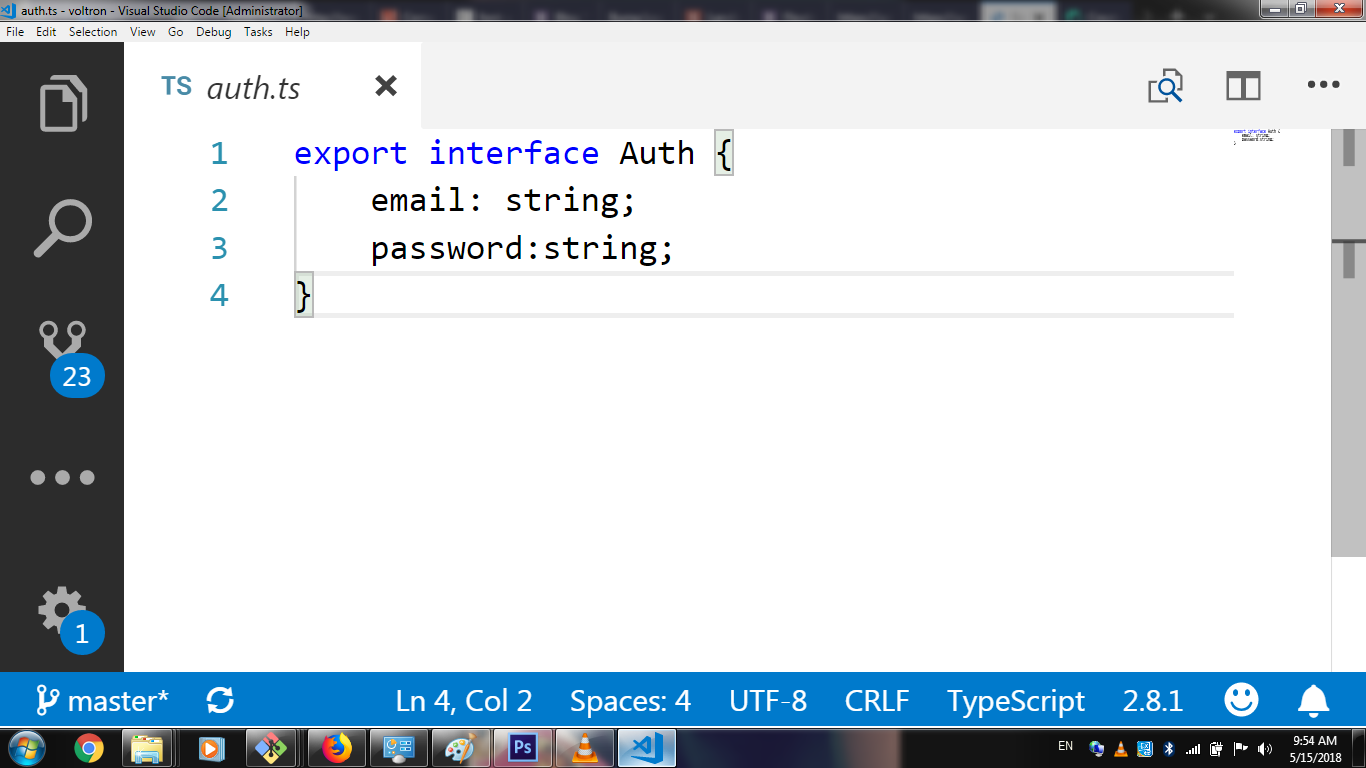
Task: Open More Actions ellipsis in editor toolbar
Action: click(1323, 86)
